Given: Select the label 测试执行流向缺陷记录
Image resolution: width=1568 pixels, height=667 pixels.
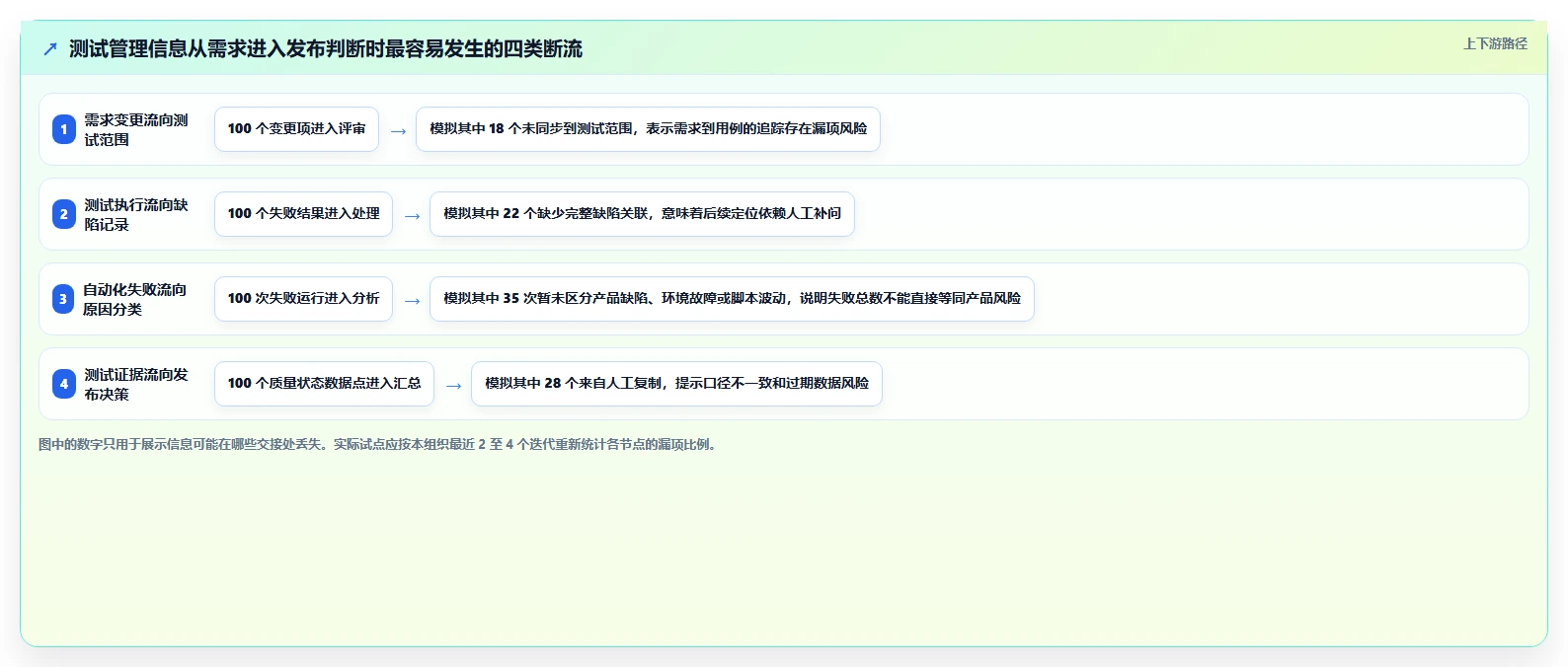Looking at the screenshot, I should click(x=136, y=214).
